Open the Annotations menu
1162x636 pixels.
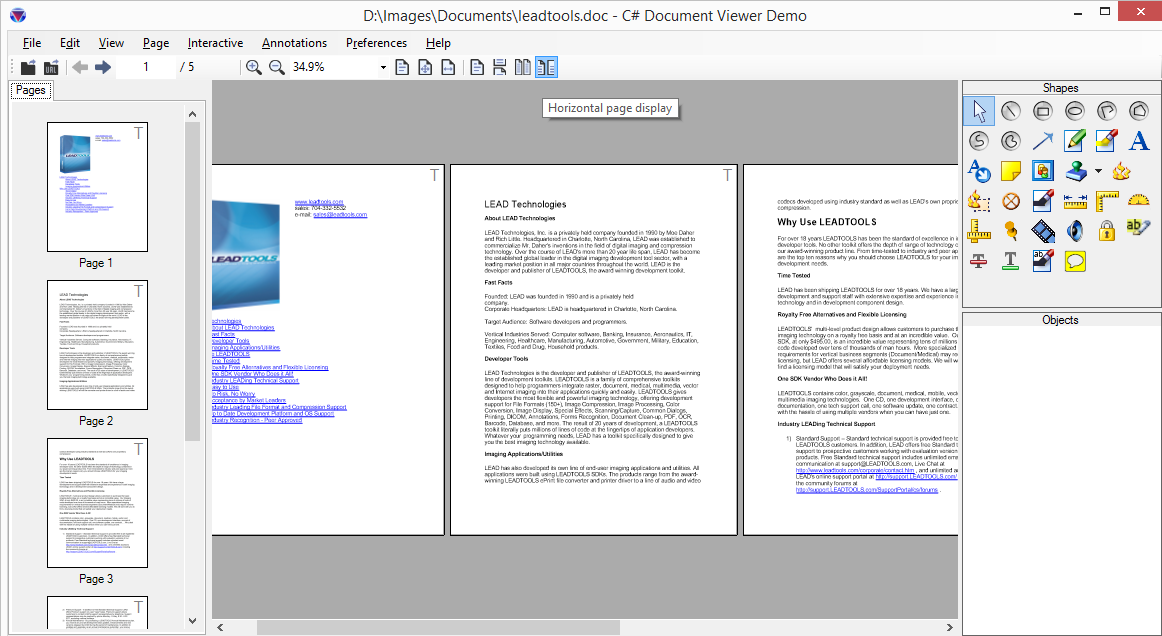coord(294,43)
